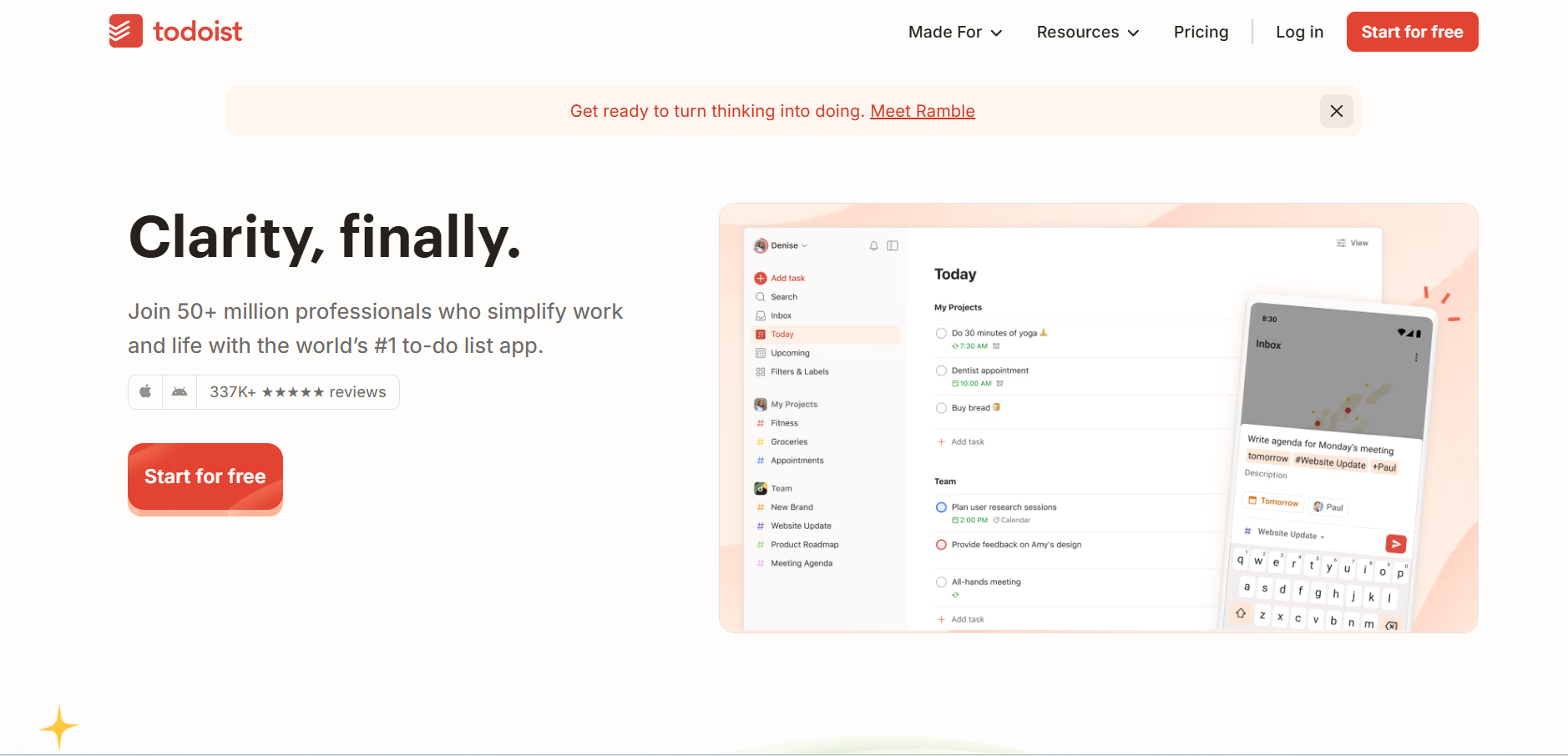Click the red send button on the phone
Screen dimensions: 1568x756
(1395, 543)
